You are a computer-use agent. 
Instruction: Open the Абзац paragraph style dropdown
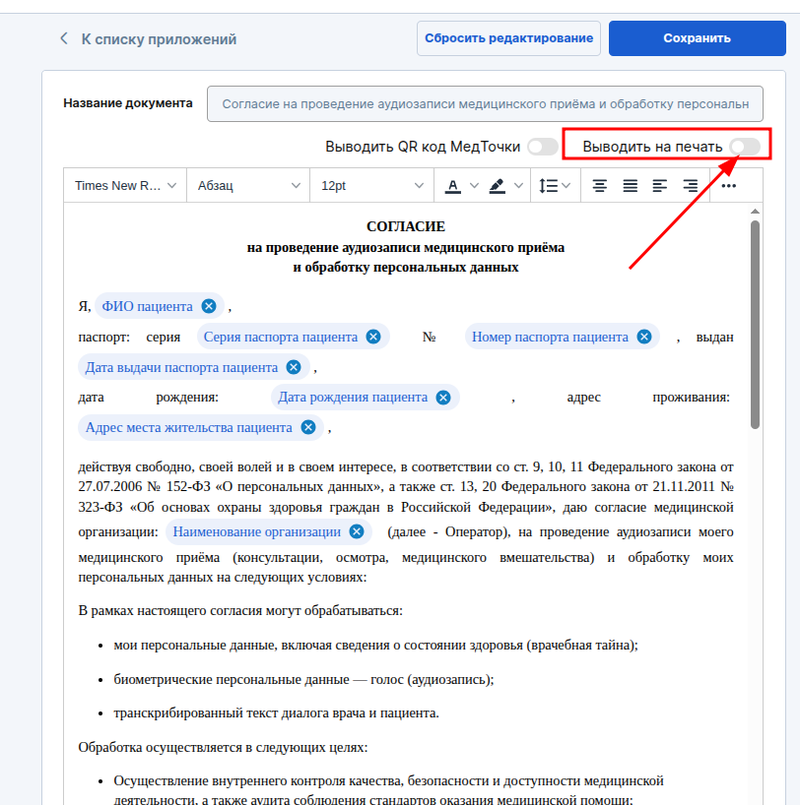pos(249,186)
